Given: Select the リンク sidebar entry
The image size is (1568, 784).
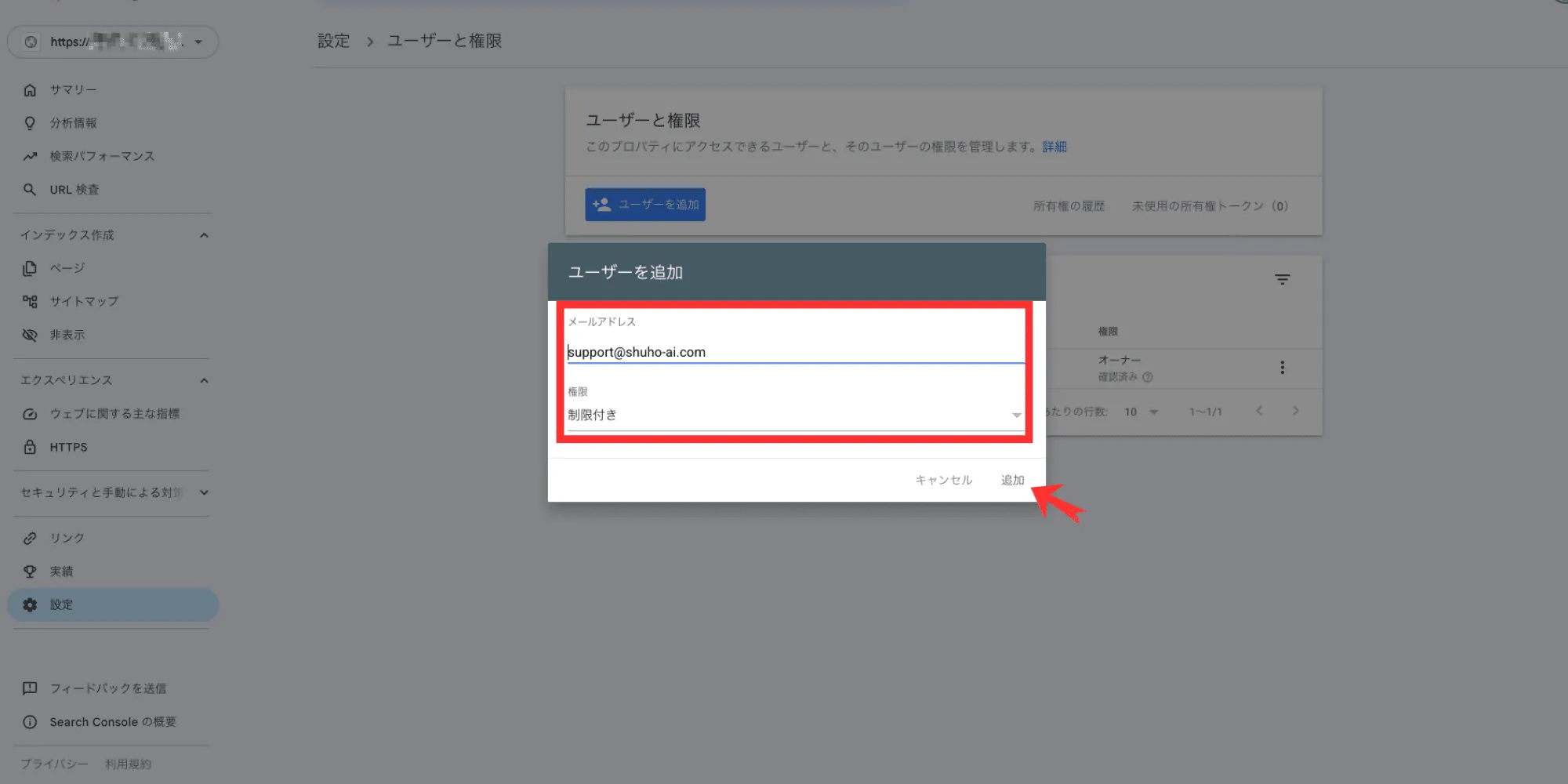Looking at the screenshot, I should (x=67, y=538).
